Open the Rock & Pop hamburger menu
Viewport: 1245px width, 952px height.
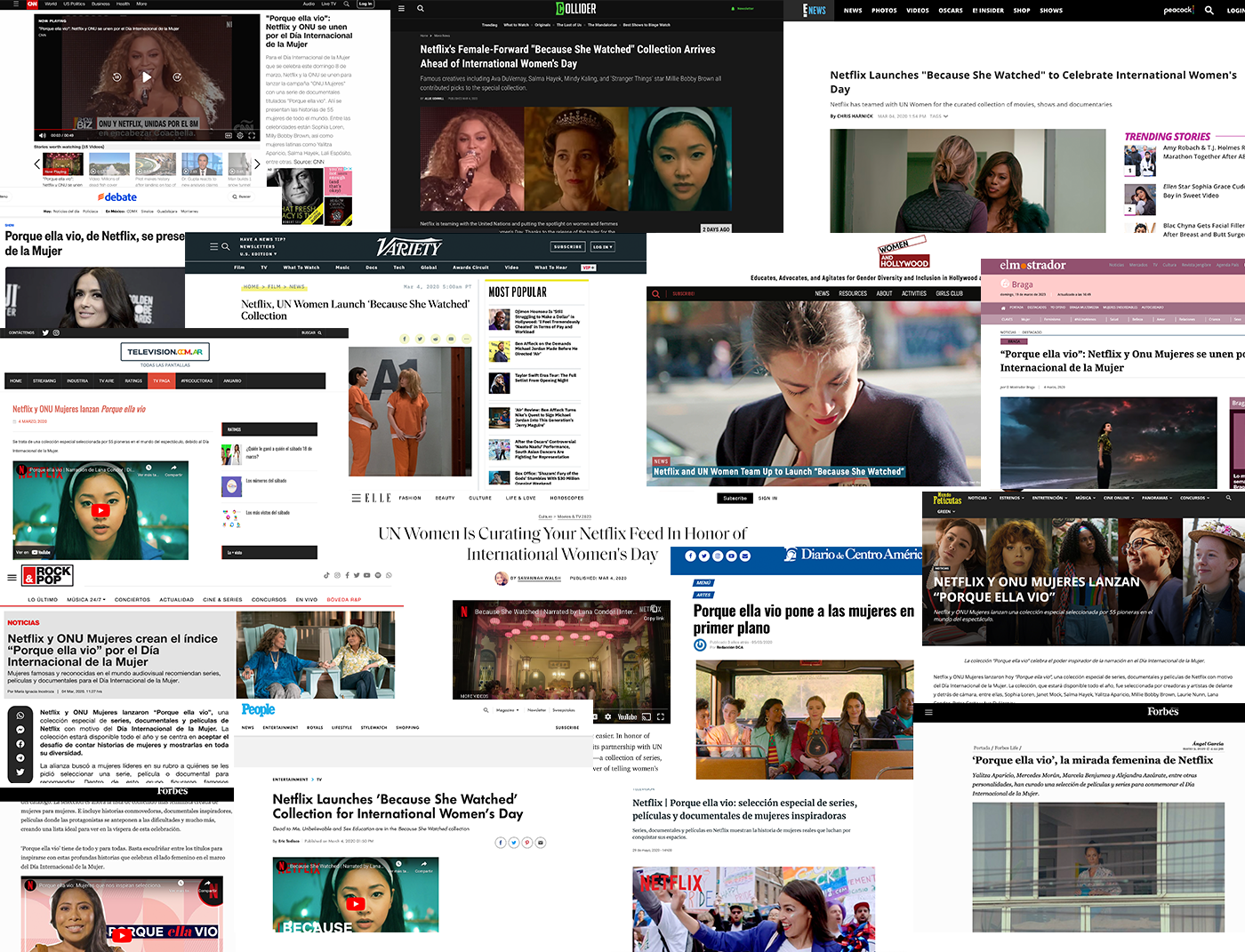click(12, 577)
